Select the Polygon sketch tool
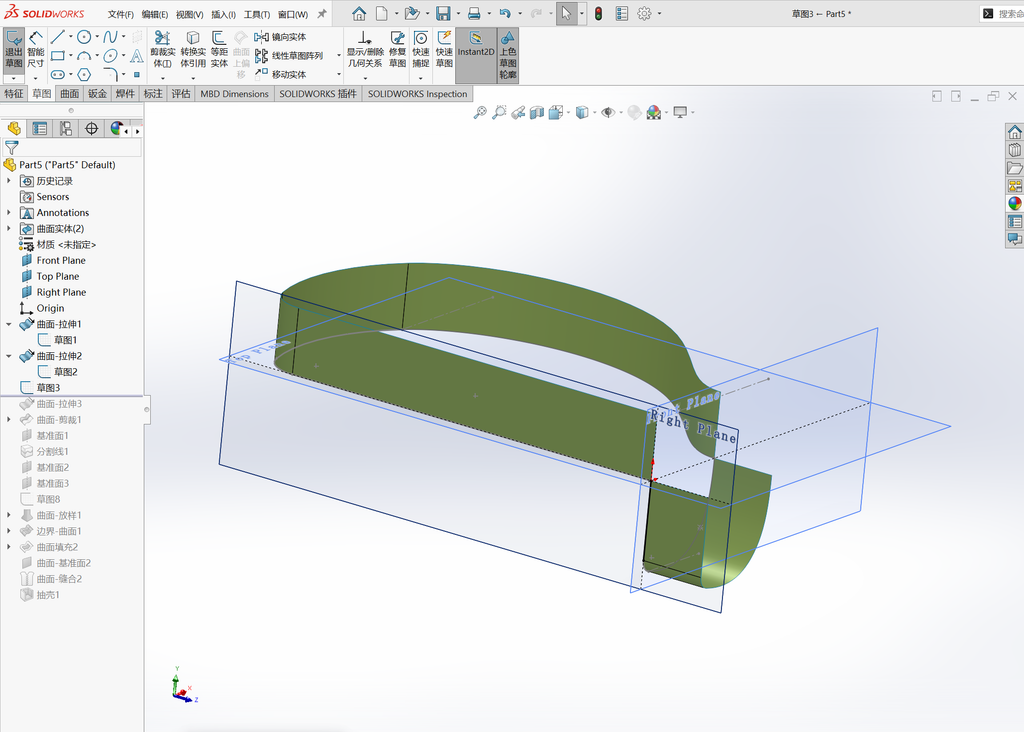 84,74
